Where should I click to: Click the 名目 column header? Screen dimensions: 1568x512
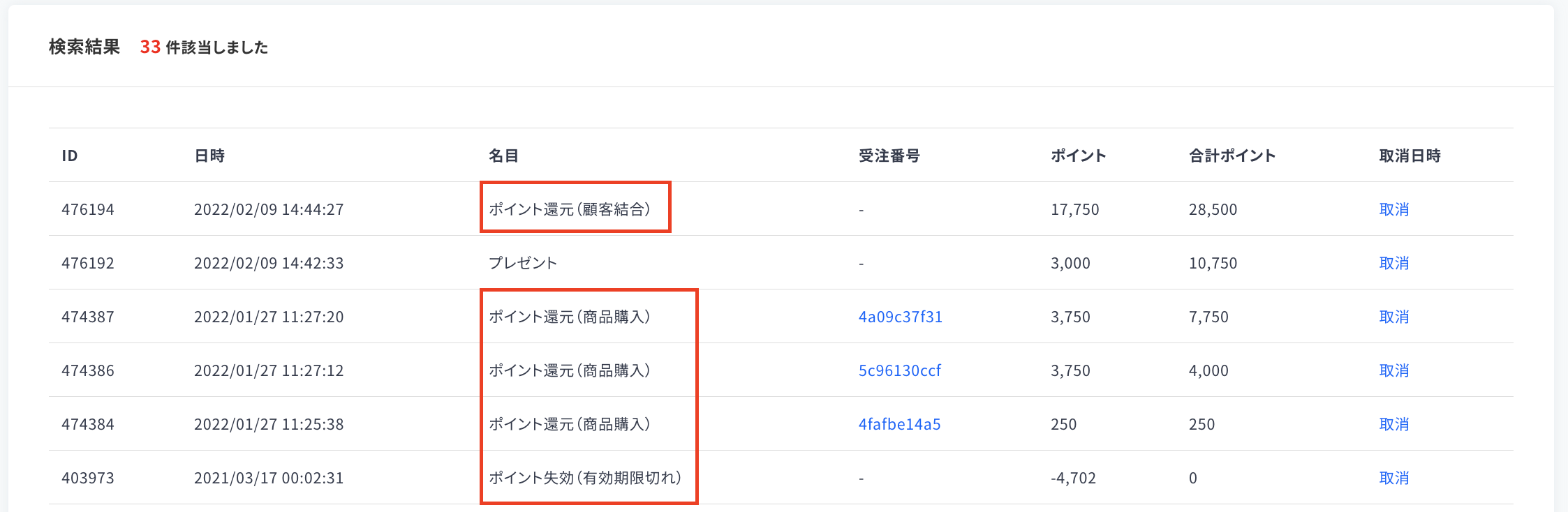coord(503,156)
